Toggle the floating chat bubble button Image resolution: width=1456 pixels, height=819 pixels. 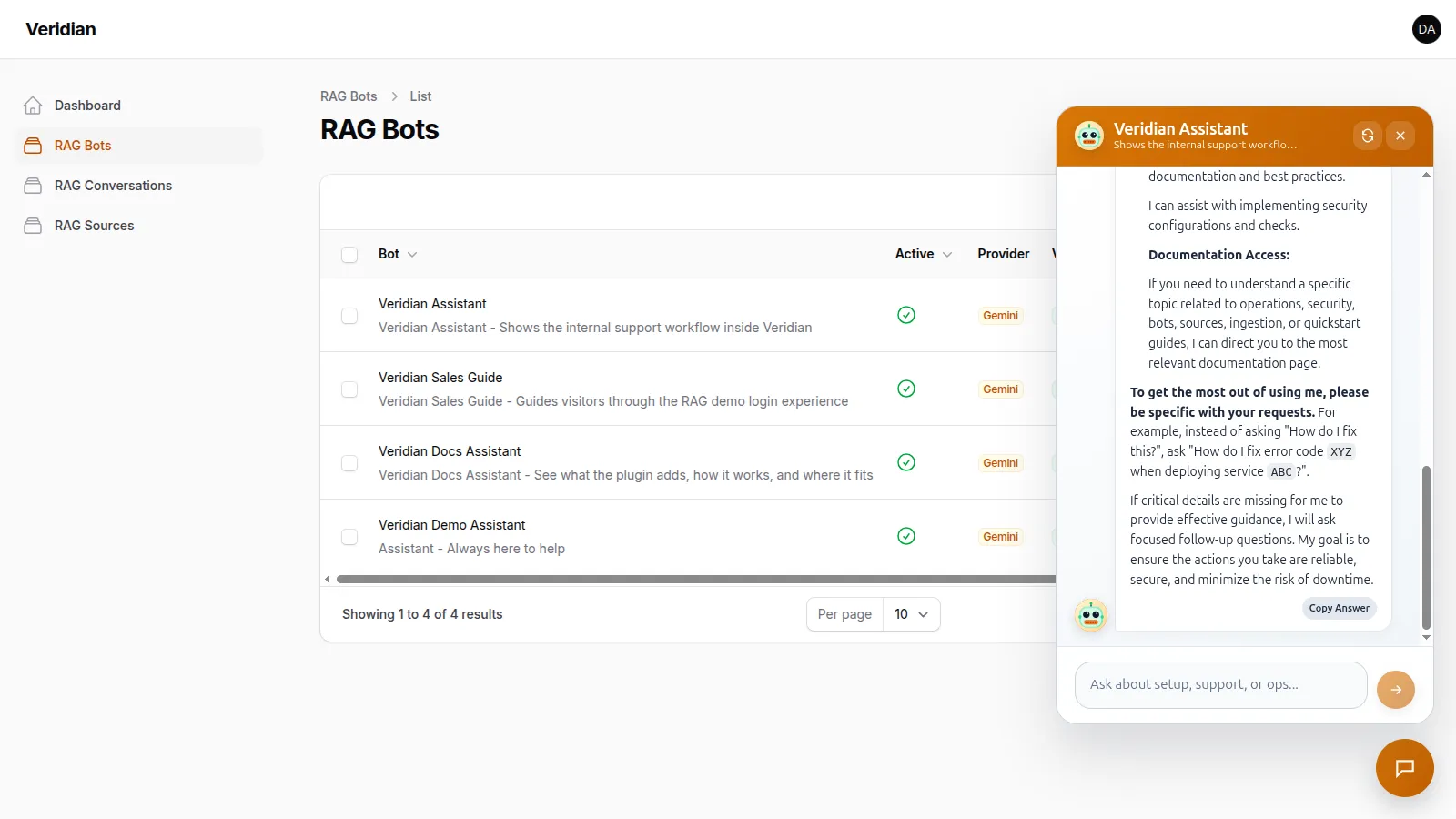(1404, 768)
